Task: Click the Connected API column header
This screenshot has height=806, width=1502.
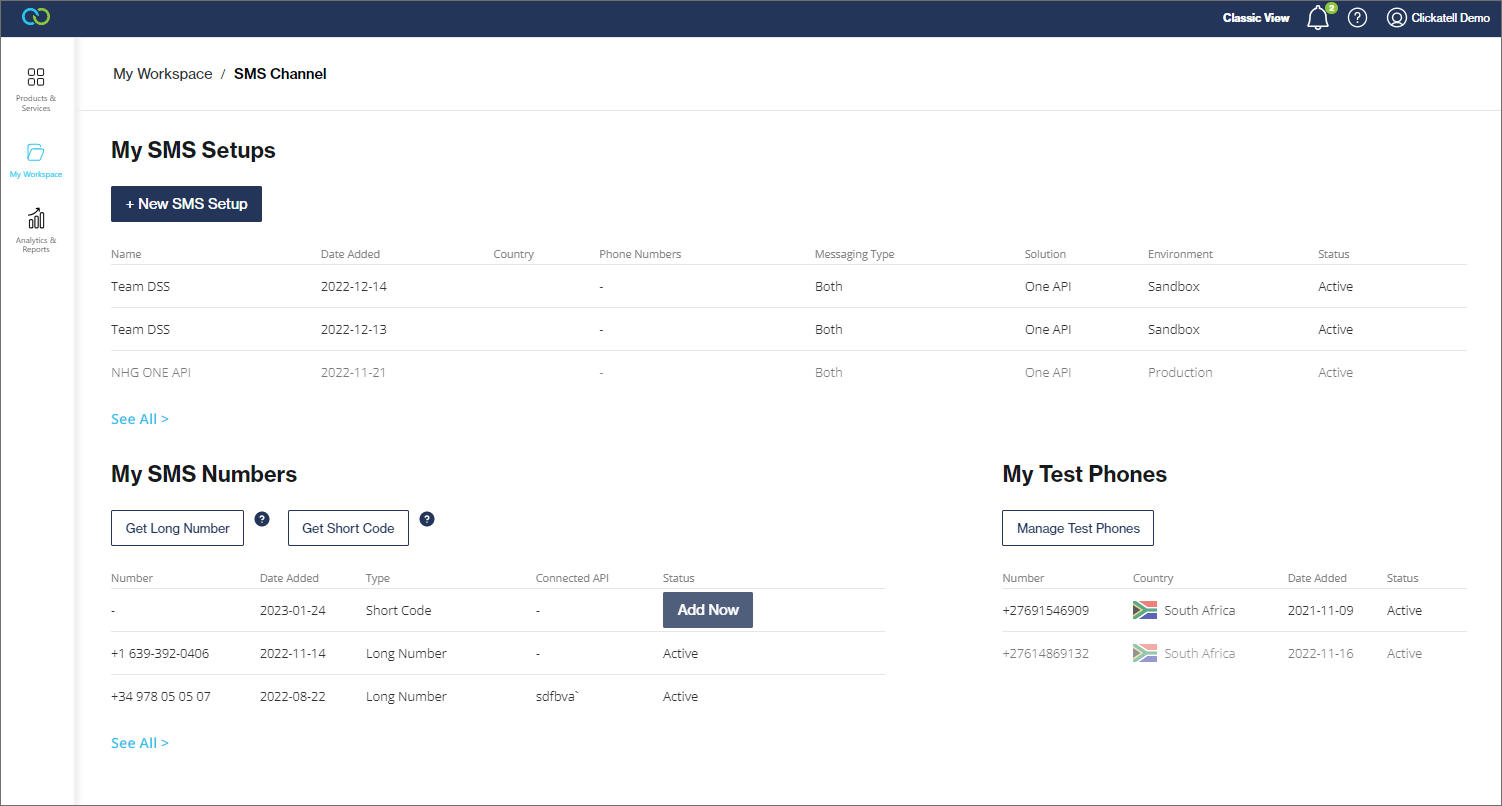Action: click(x=572, y=578)
